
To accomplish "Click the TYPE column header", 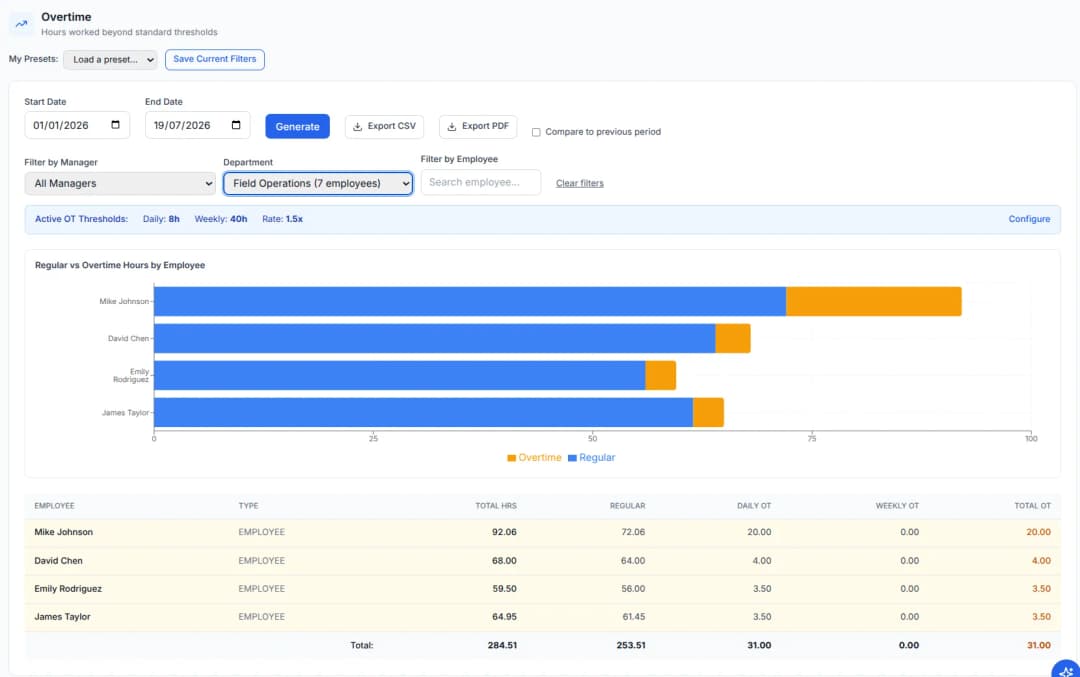I will [x=249, y=506].
